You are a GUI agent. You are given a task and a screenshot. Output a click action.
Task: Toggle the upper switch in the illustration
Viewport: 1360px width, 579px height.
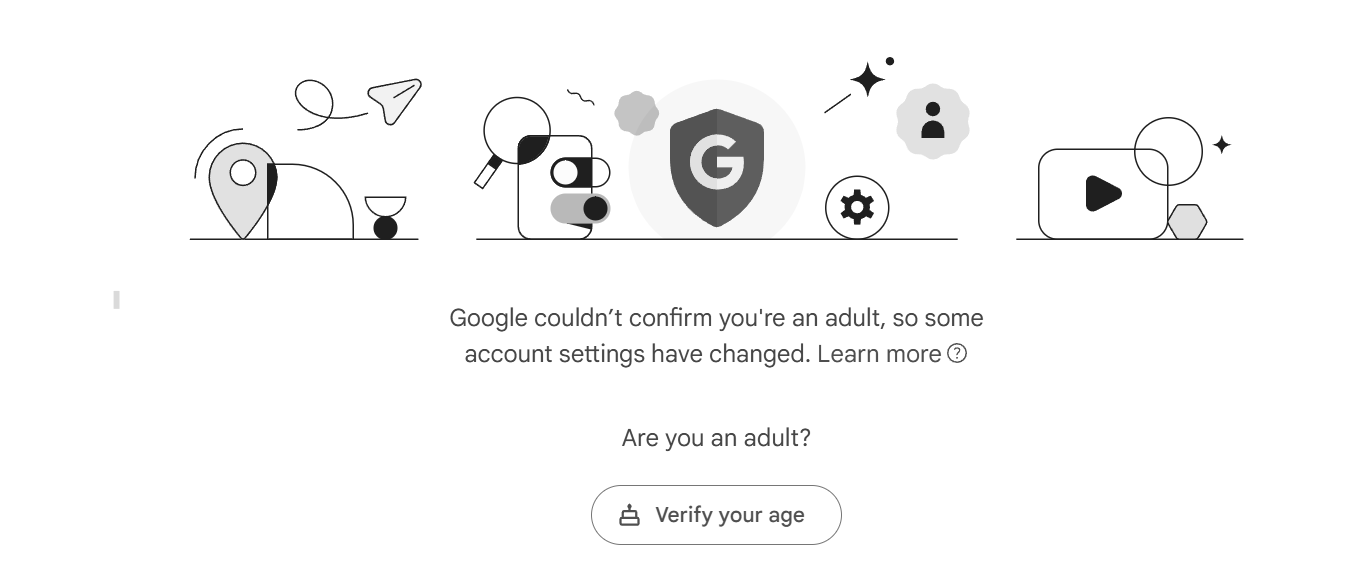point(579,172)
